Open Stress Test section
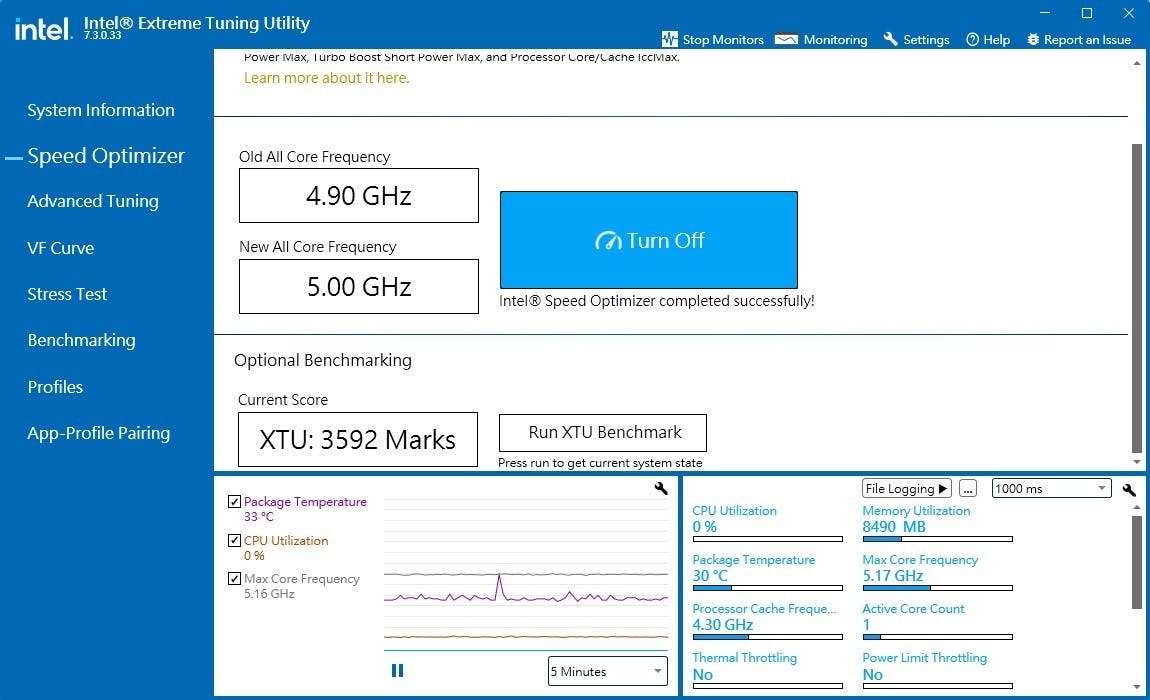 click(x=67, y=294)
